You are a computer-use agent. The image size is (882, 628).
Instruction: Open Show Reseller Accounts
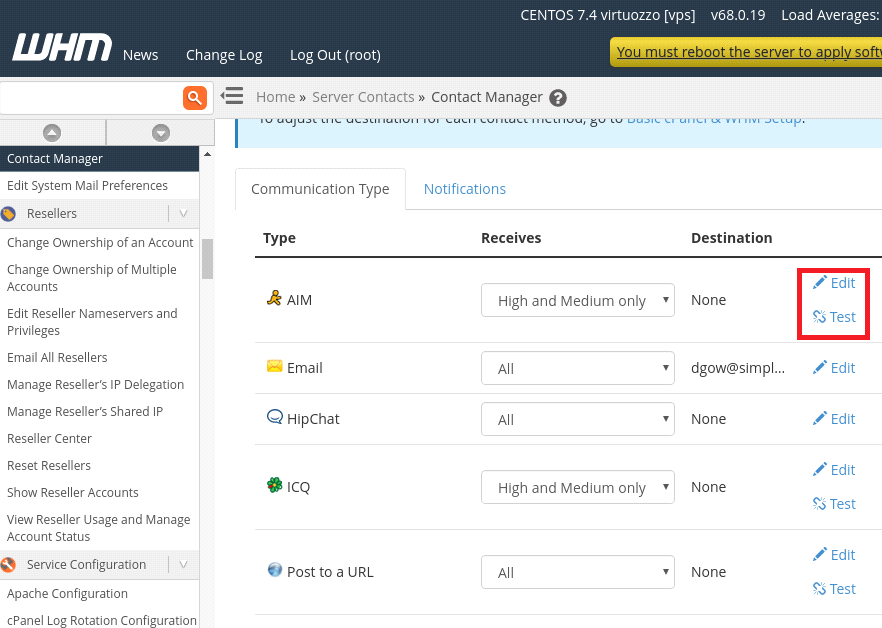(73, 492)
